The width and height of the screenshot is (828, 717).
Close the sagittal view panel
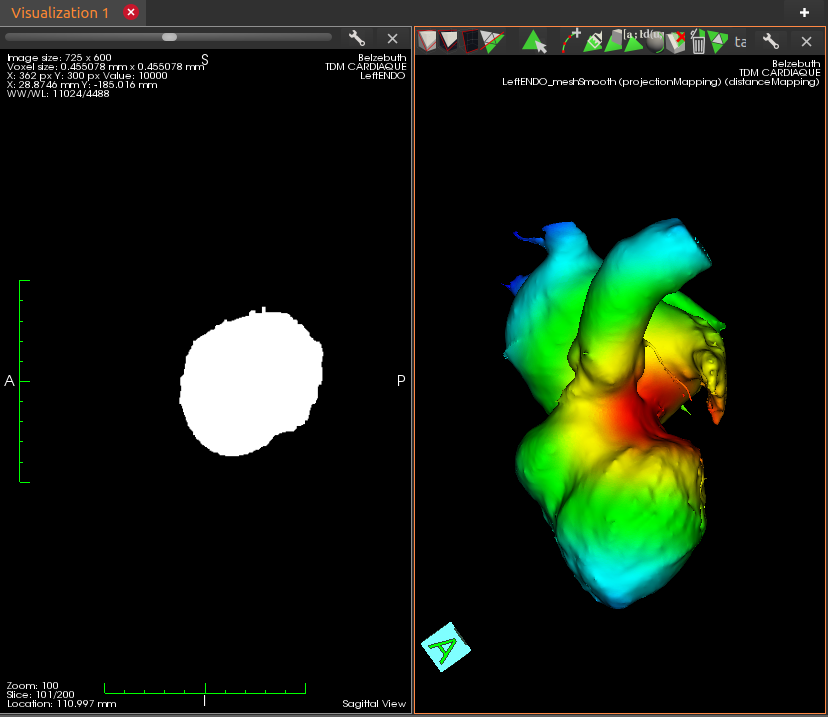pyautogui.click(x=392, y=39)
